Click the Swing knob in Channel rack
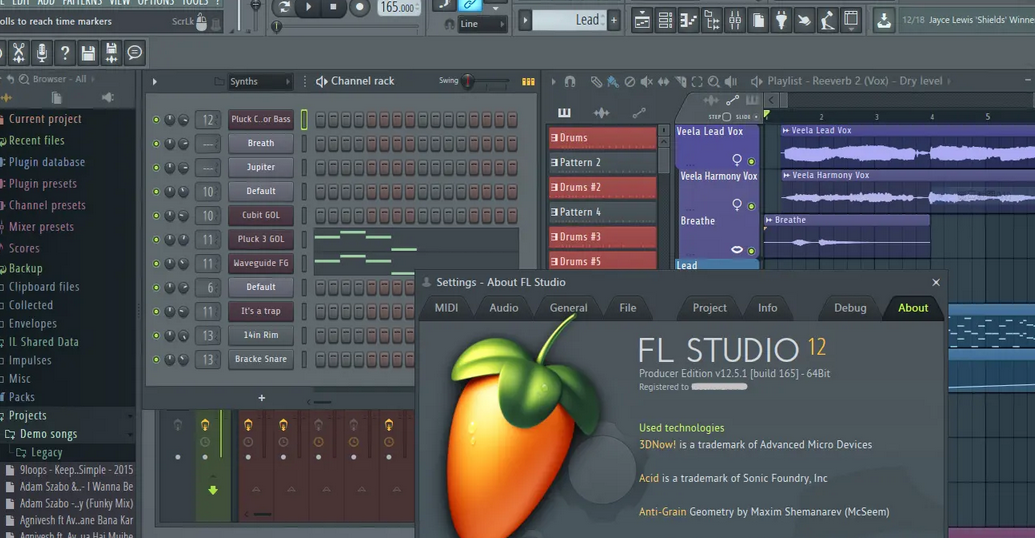1035x538 pixels. (467, 81)
